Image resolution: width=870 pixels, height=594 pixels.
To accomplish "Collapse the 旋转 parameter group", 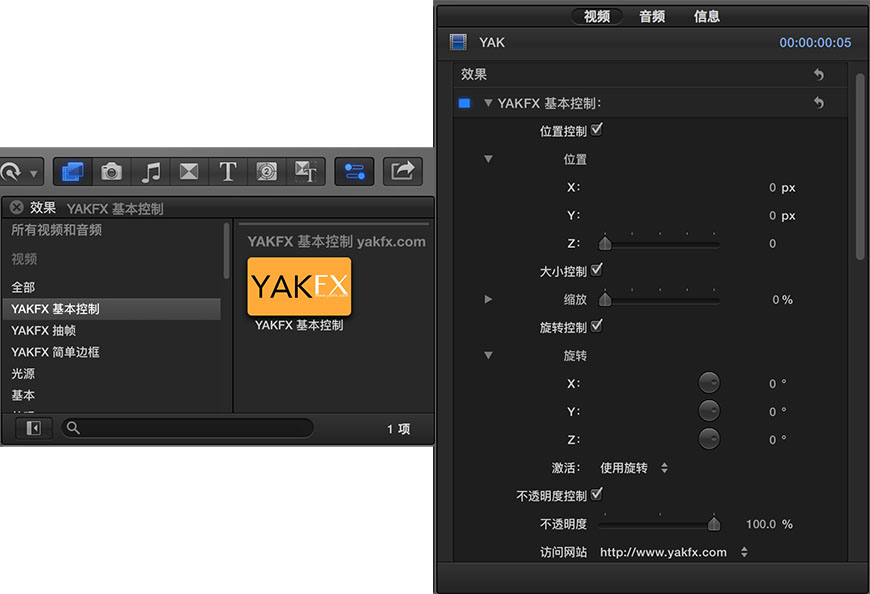I will [x=488, y=356].
